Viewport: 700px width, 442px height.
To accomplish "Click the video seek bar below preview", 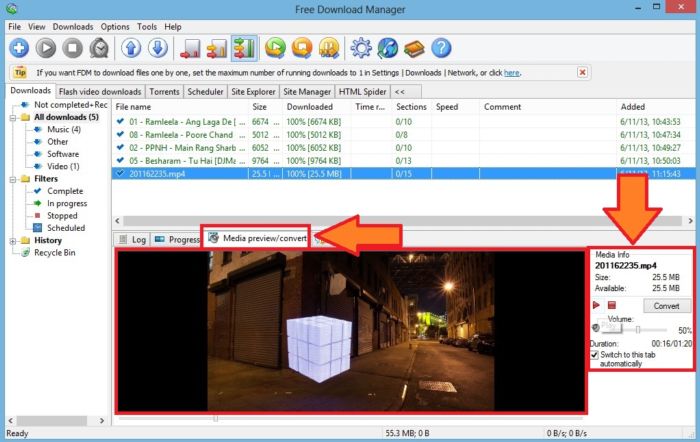I will (x=350, y=419).
